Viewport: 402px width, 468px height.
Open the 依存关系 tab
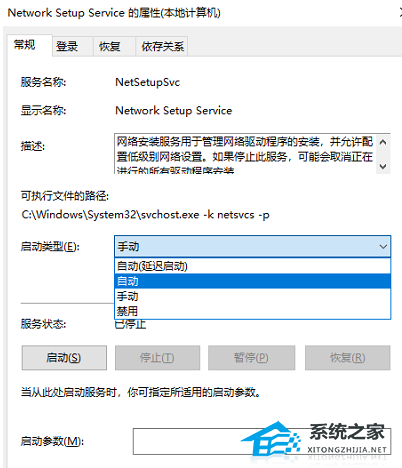click(x=162, y=46)
